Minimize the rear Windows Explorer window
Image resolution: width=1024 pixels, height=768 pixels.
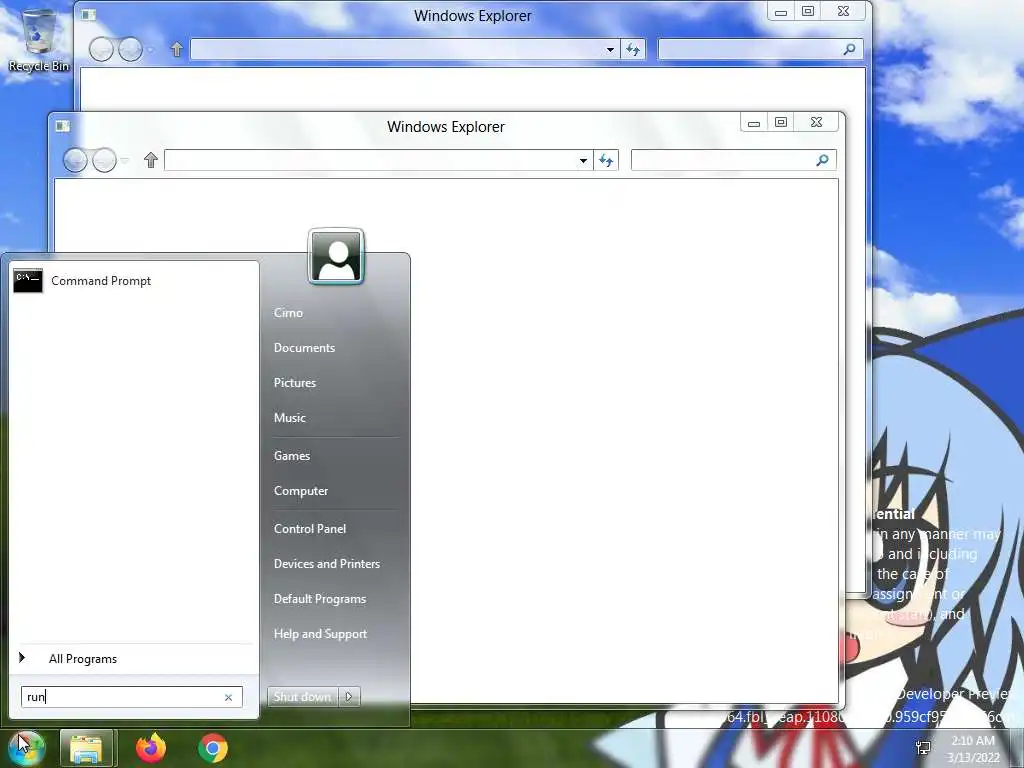pyautogui.click(x=780, y=12)
